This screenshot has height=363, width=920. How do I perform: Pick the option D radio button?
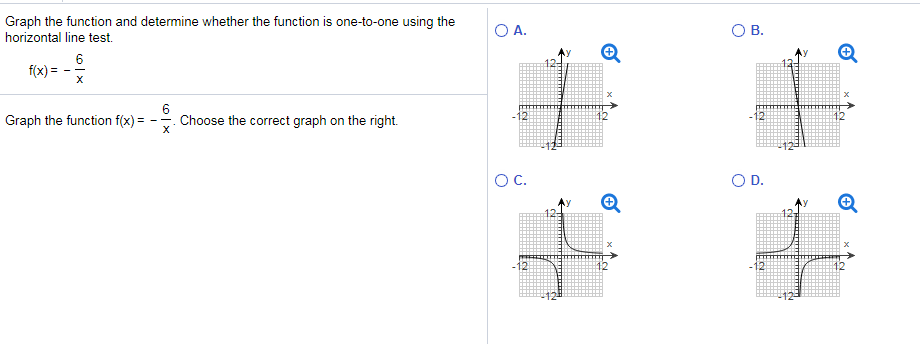(739, 181)
